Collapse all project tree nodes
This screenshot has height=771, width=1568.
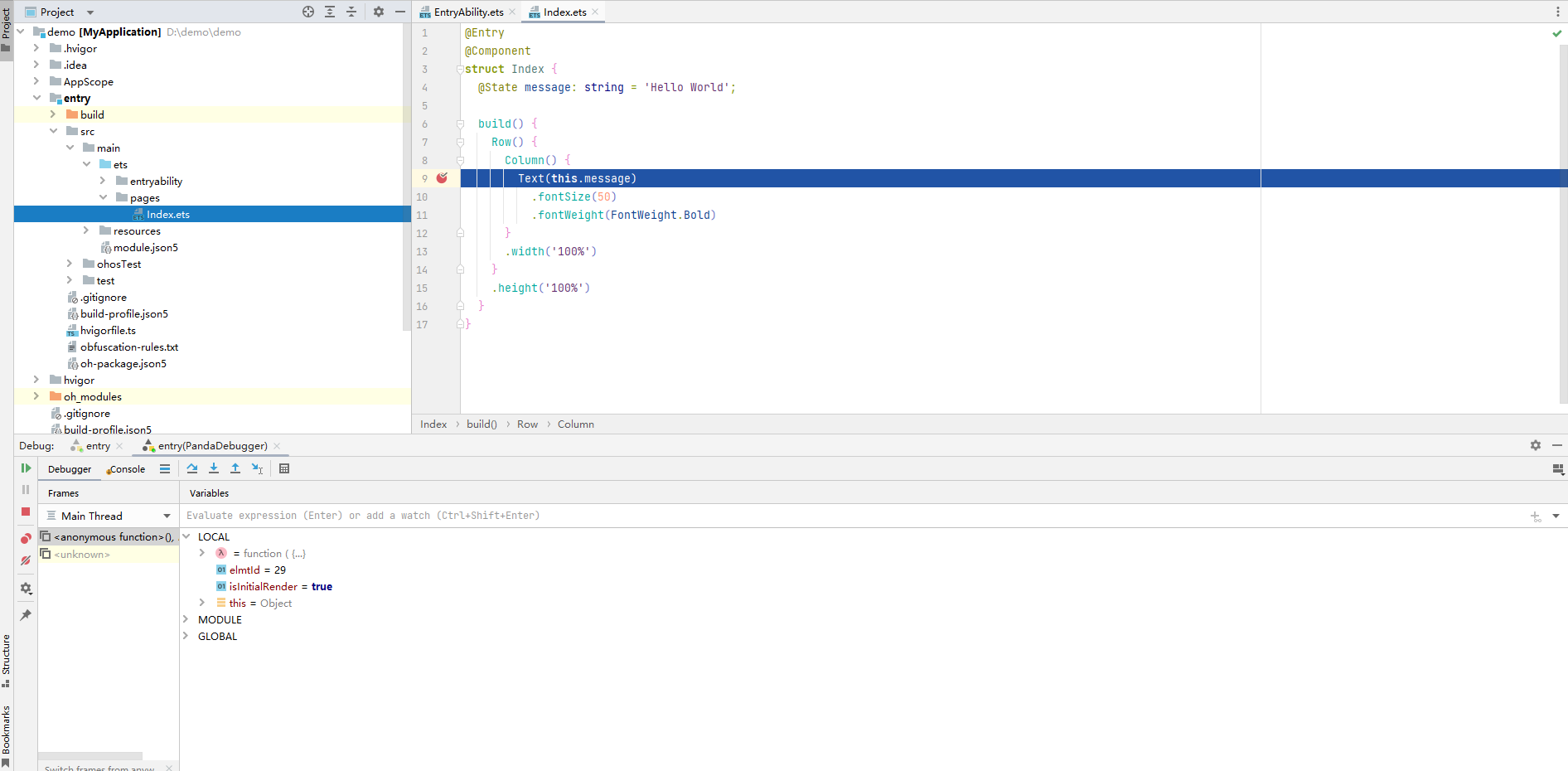351,12
